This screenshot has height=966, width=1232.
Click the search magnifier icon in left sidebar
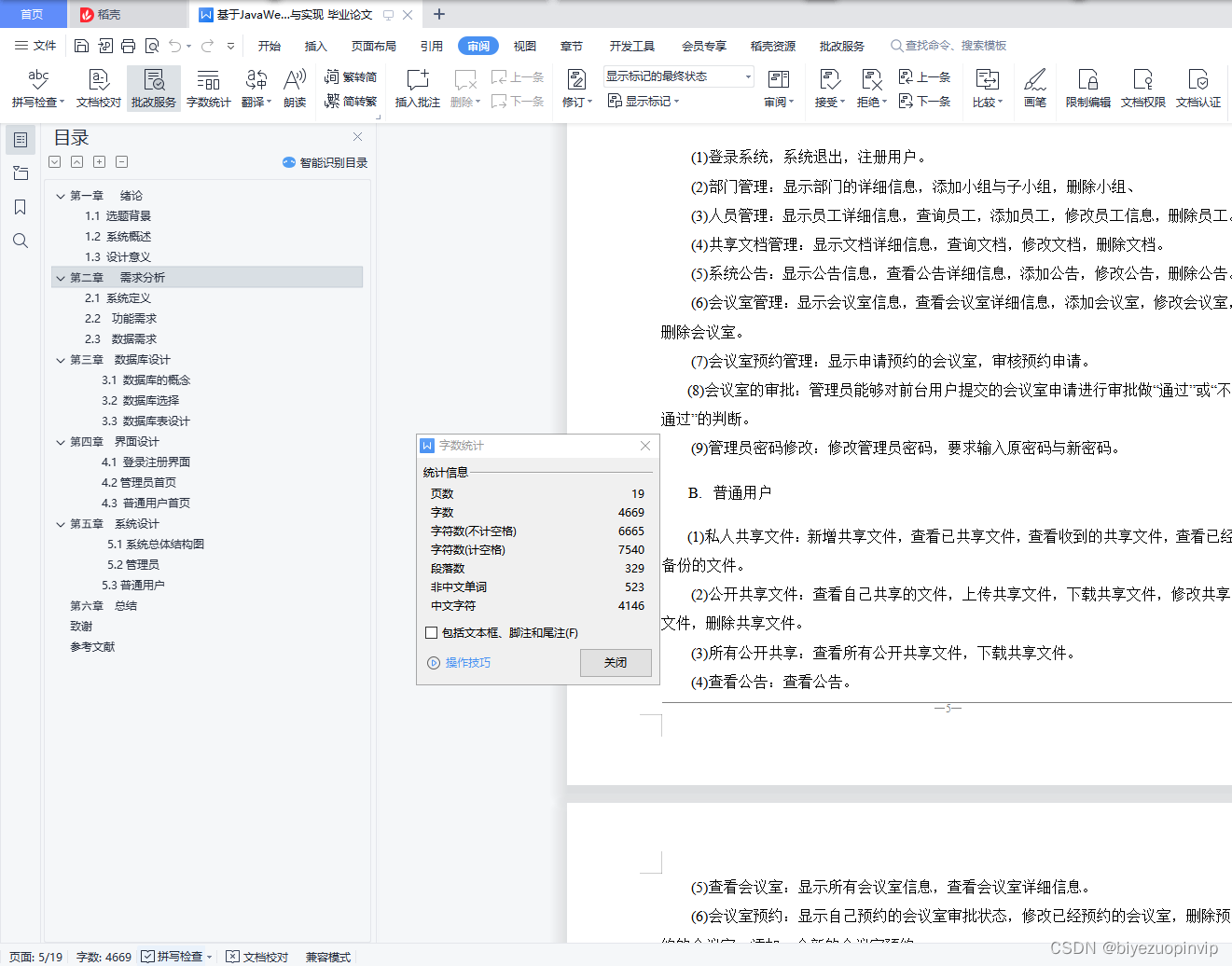[x=21, y=241]
